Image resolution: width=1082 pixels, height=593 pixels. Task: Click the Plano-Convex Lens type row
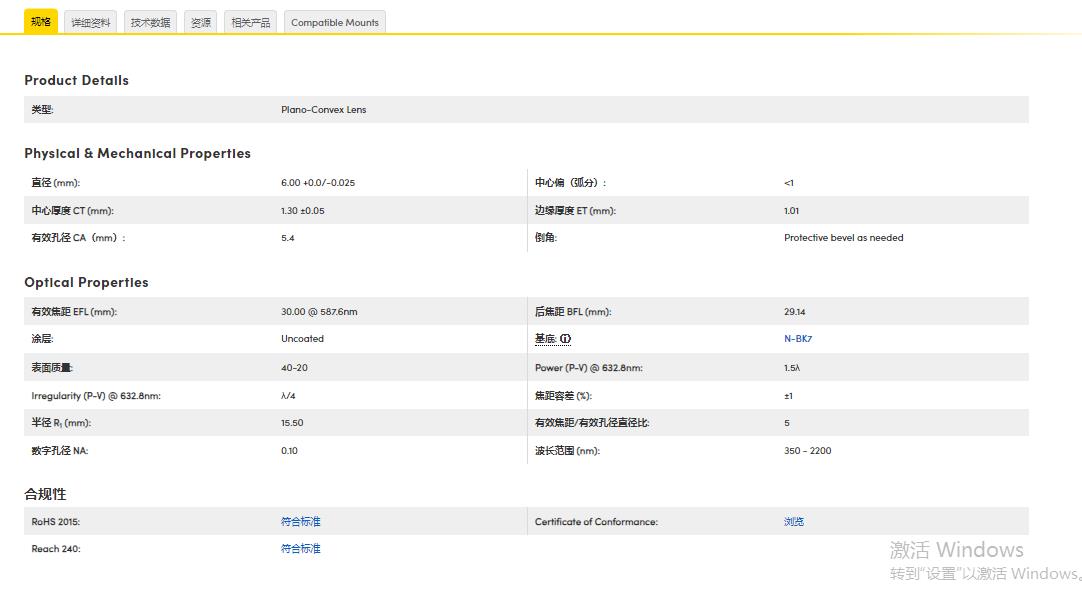click(322, 109)
